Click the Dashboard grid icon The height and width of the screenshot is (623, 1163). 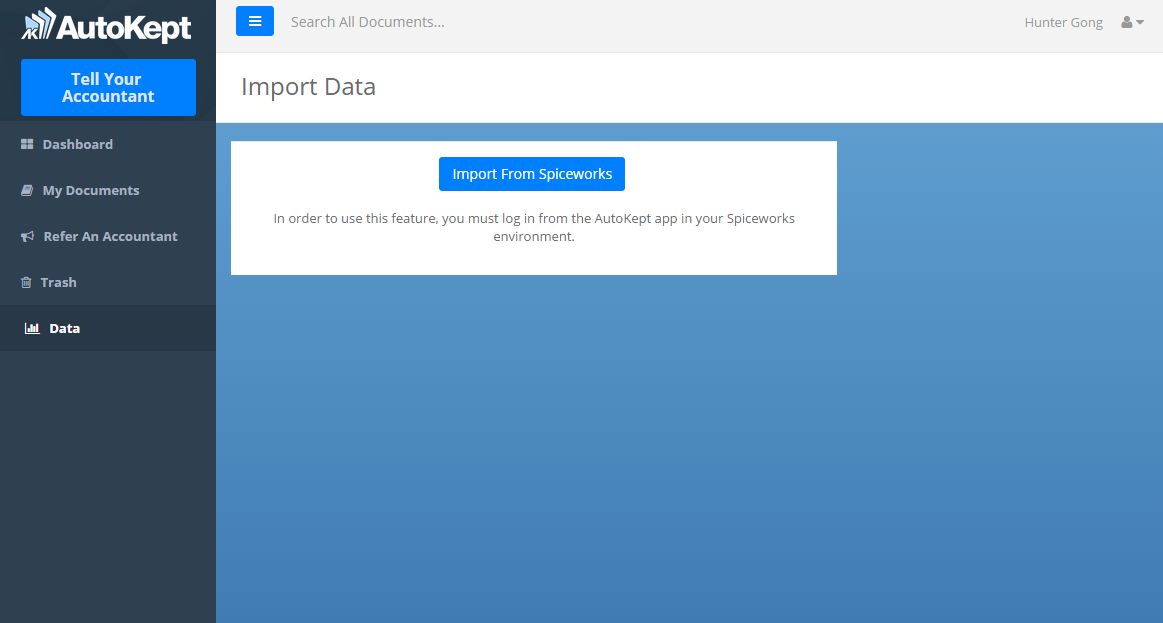pyautogui.click(x=27, y=144)
